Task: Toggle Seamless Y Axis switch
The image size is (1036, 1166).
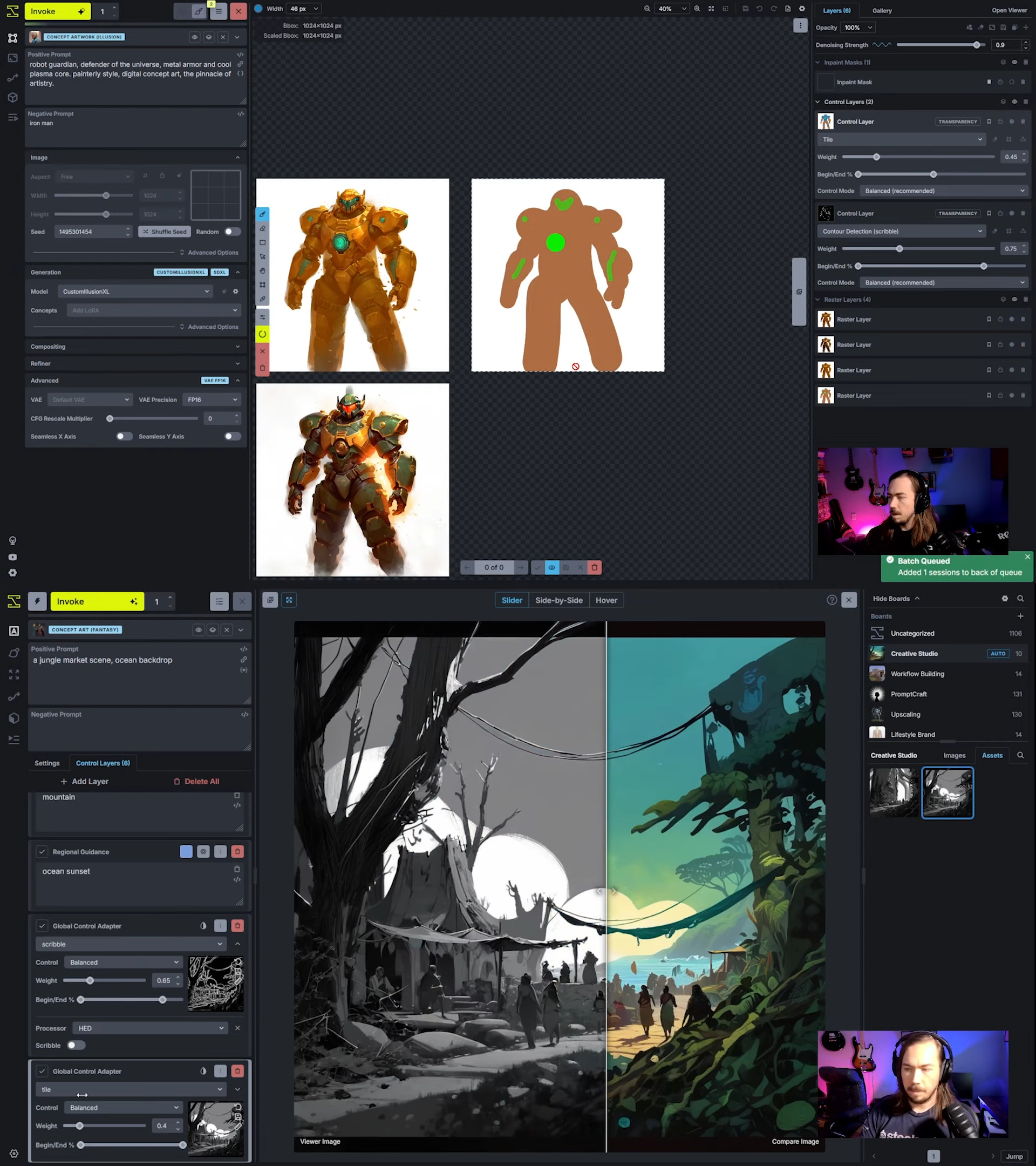Action: (x=233, y=436)
